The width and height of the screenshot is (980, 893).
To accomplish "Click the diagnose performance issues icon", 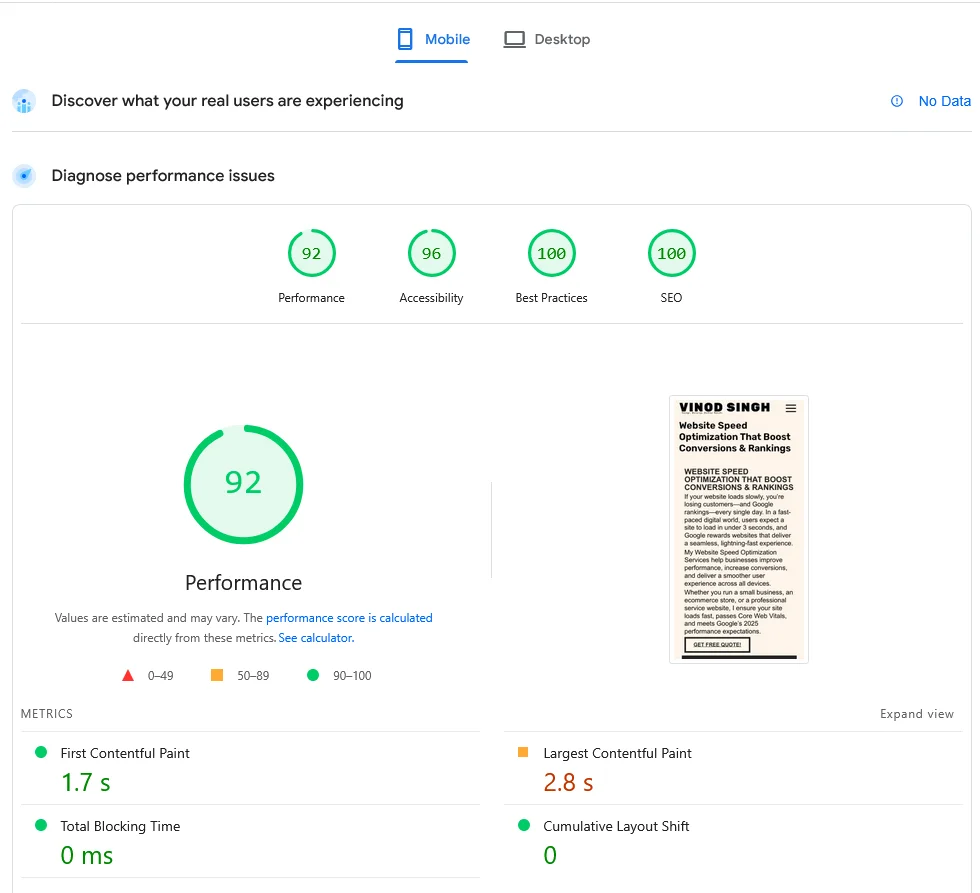I will click(24, 176).
